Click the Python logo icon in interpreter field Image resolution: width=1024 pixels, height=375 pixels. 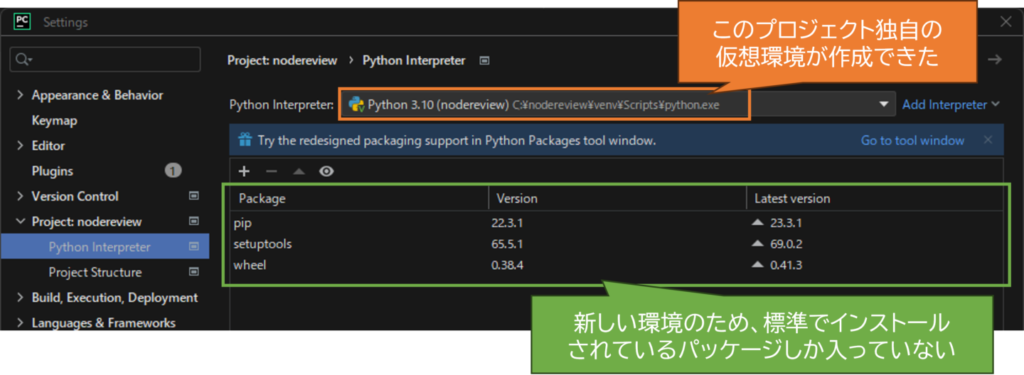357,105
